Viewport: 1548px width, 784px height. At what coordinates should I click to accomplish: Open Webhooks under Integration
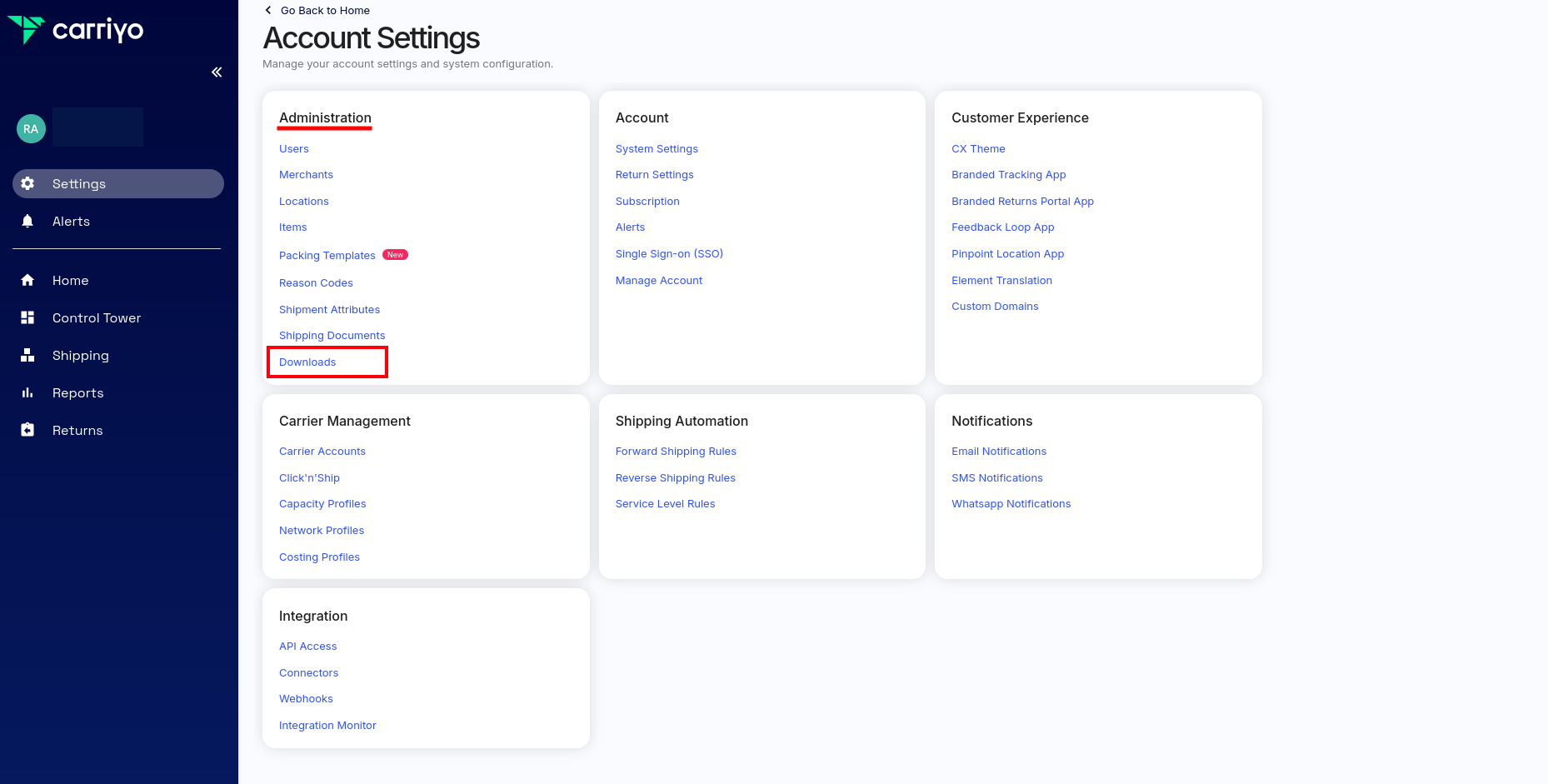point(306,698)
